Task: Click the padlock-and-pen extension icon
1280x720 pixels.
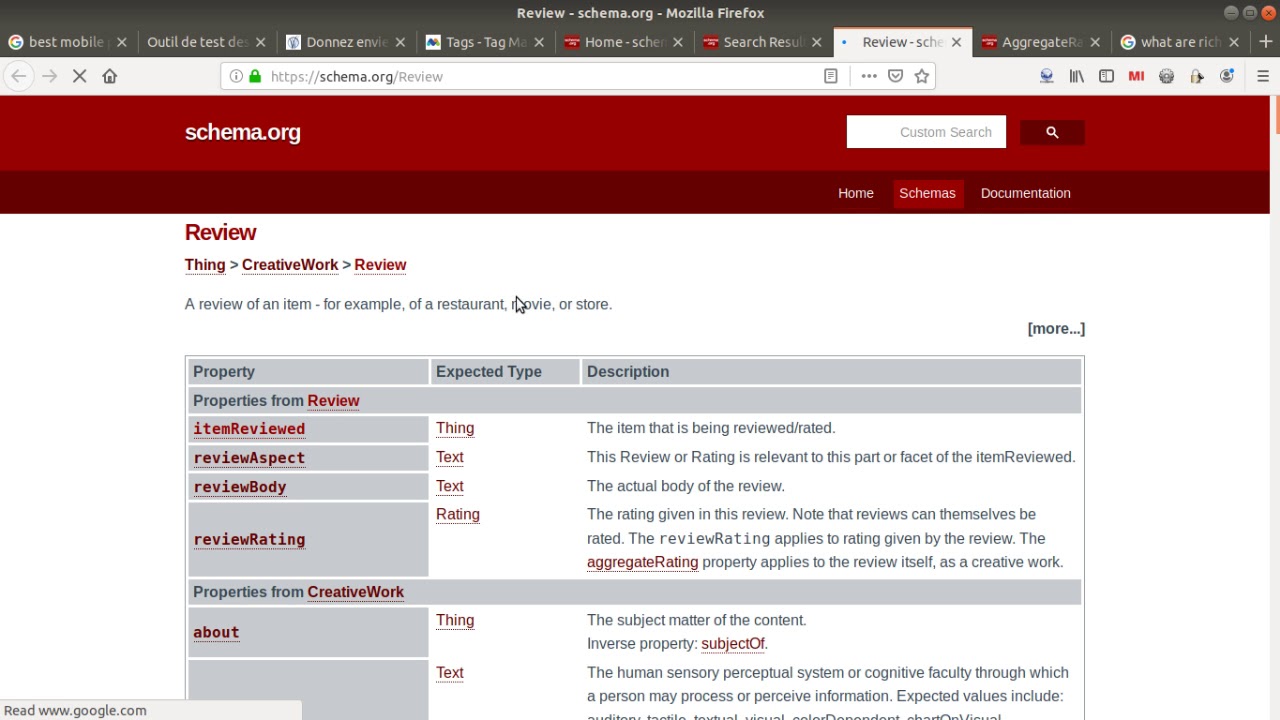Action: pos(1196,76)
